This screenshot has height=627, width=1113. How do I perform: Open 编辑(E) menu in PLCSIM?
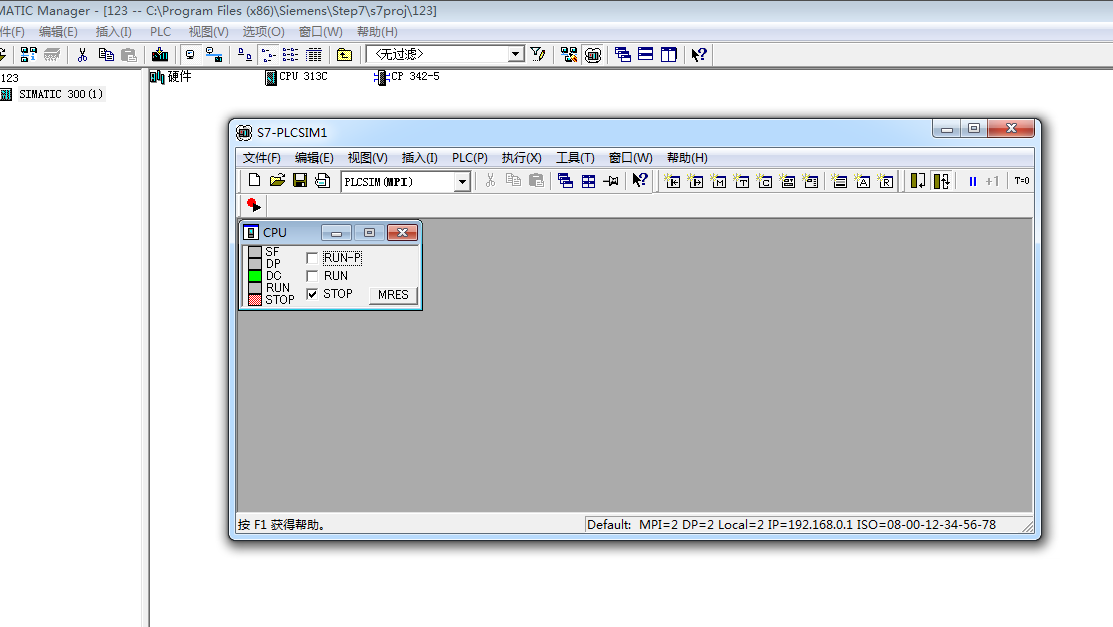pyautogui.click(x=314, y=158)
